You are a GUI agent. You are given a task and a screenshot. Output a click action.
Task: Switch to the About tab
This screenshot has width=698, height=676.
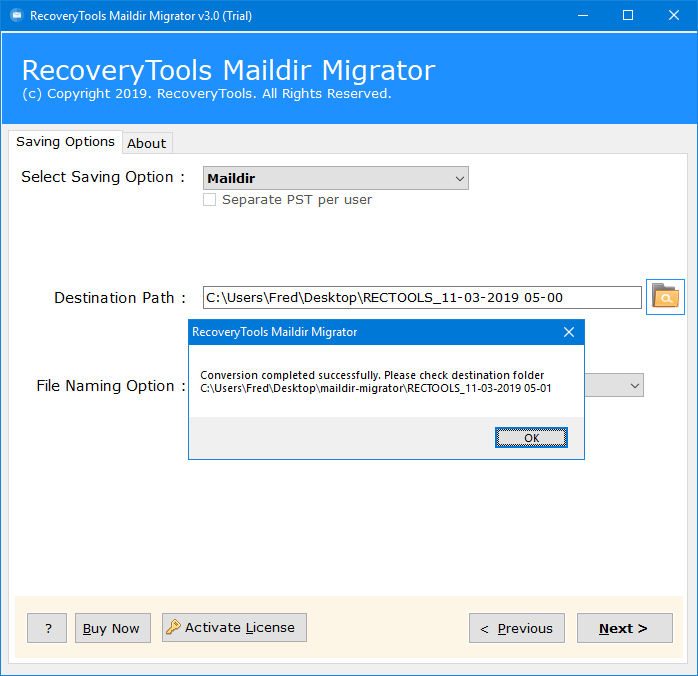click(x=147, y=143)
